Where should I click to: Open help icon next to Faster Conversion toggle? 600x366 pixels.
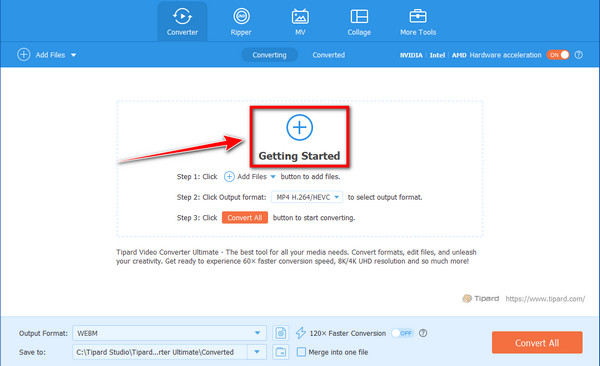pyautogui.click(x=423, y=333)
